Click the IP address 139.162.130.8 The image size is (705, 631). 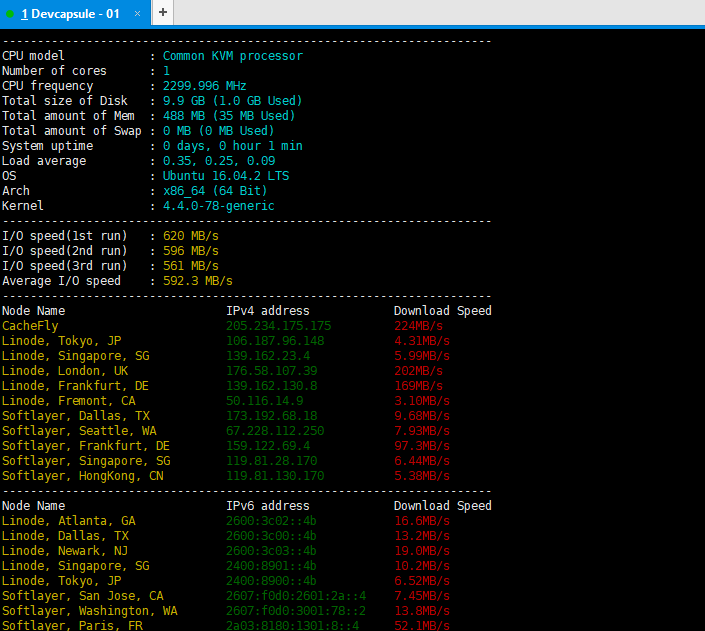click(272, 386)
